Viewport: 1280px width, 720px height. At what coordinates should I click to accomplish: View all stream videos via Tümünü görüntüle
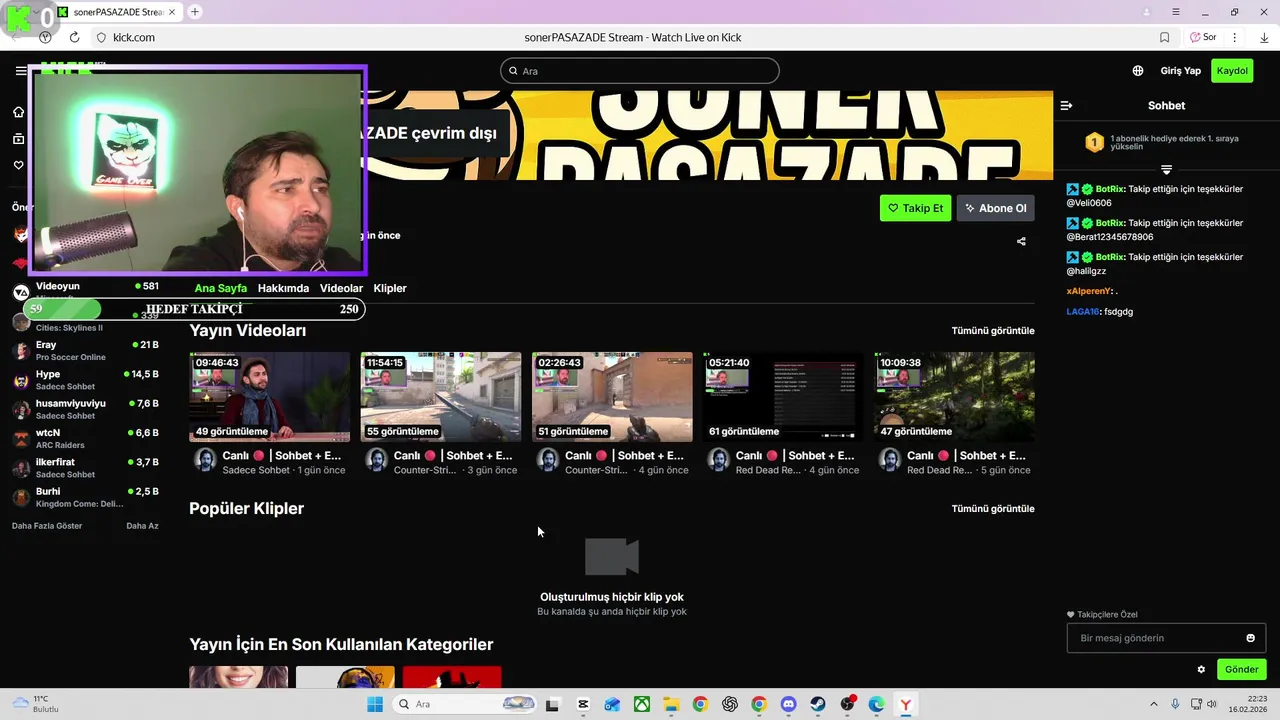[993, 330]
